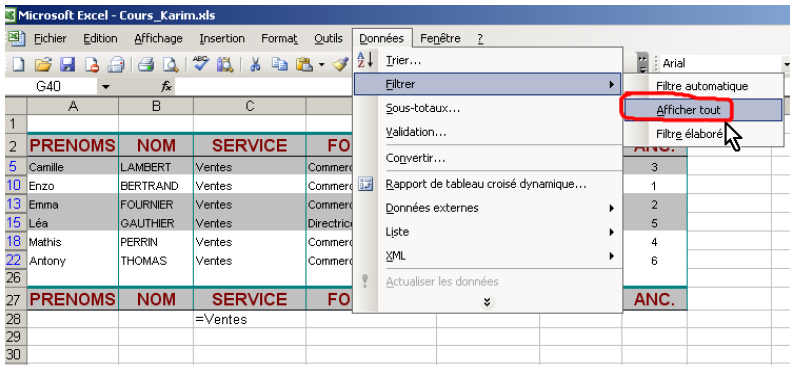Click the Research binoculars icon

click(225, 64)
